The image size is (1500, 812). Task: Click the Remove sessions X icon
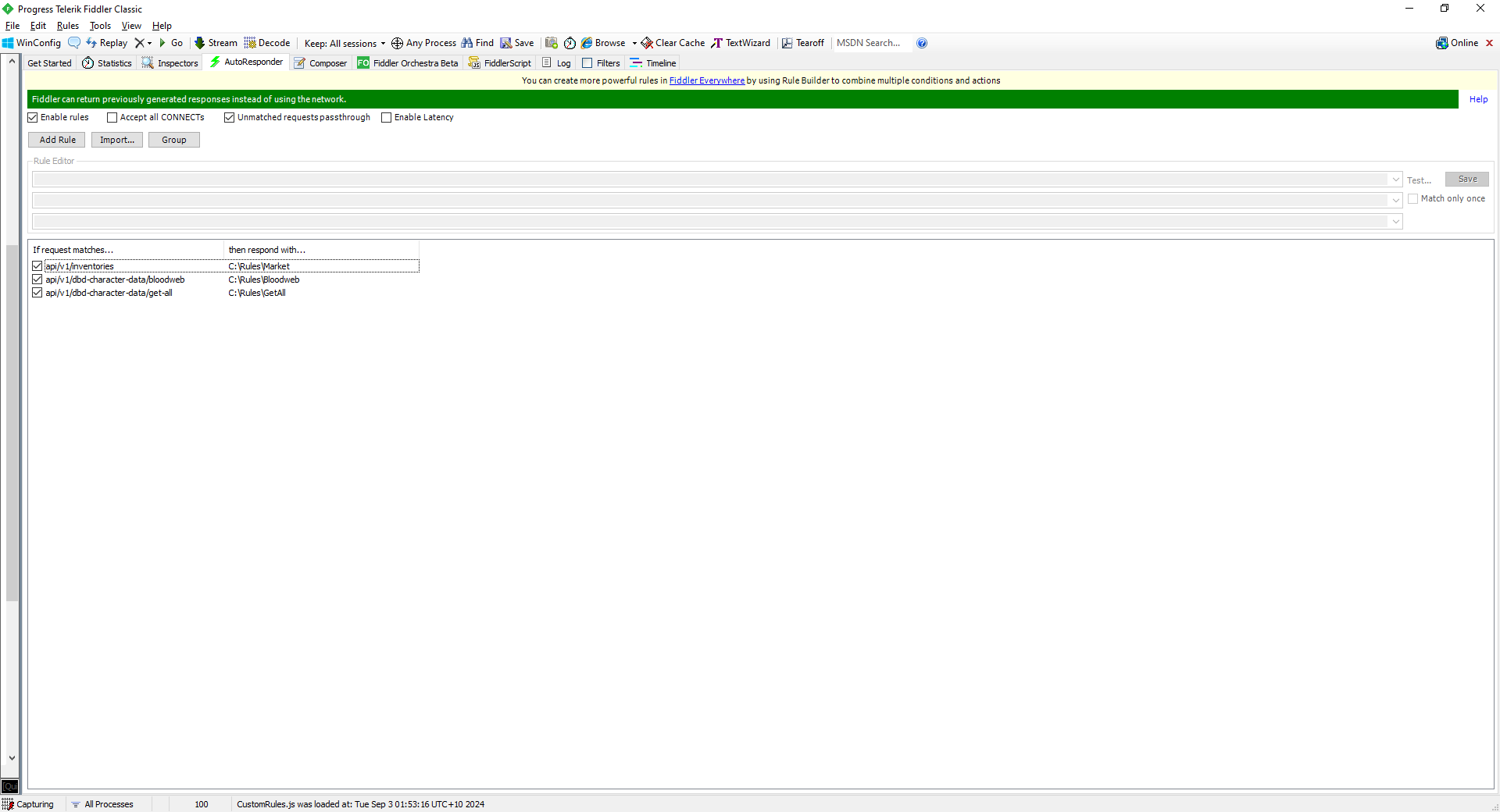coord(139,43)
